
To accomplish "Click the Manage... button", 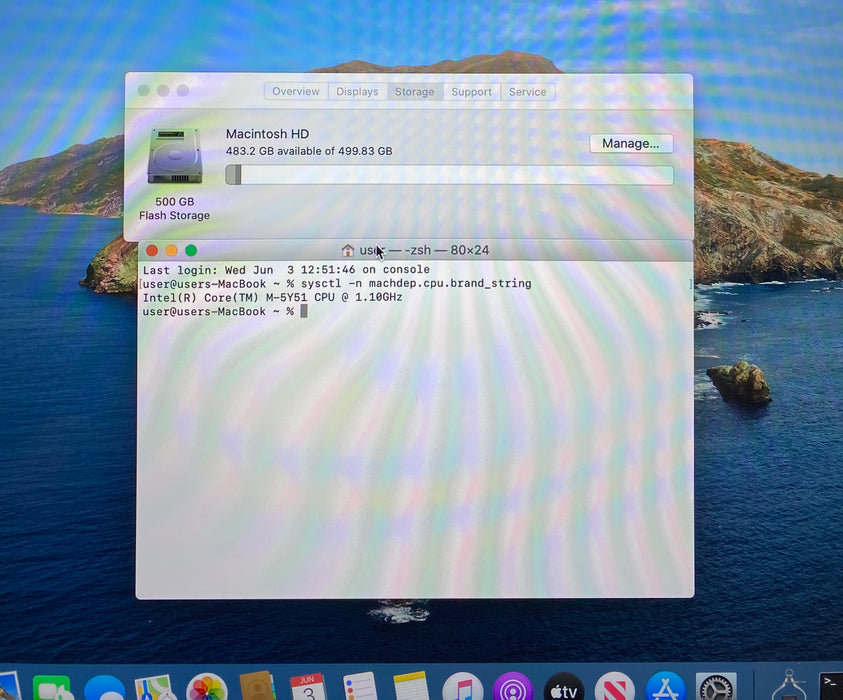I will pos(631,144).
